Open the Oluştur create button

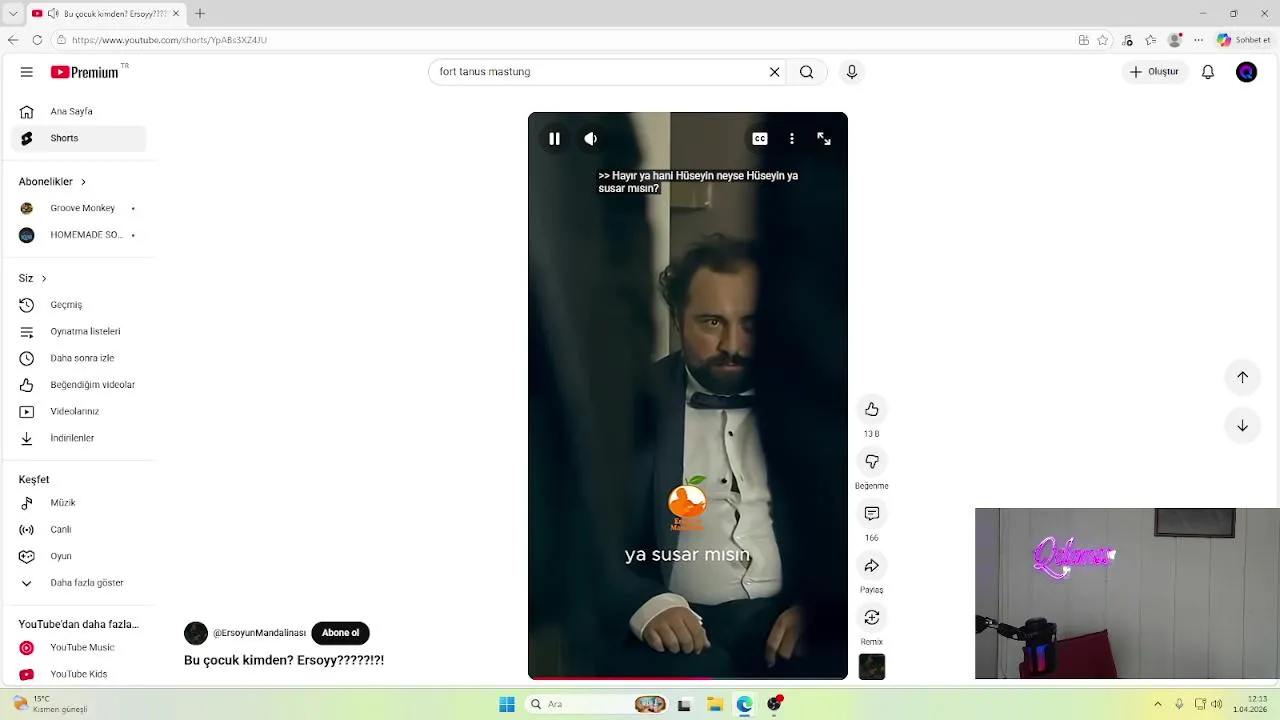pos(1155,72)
